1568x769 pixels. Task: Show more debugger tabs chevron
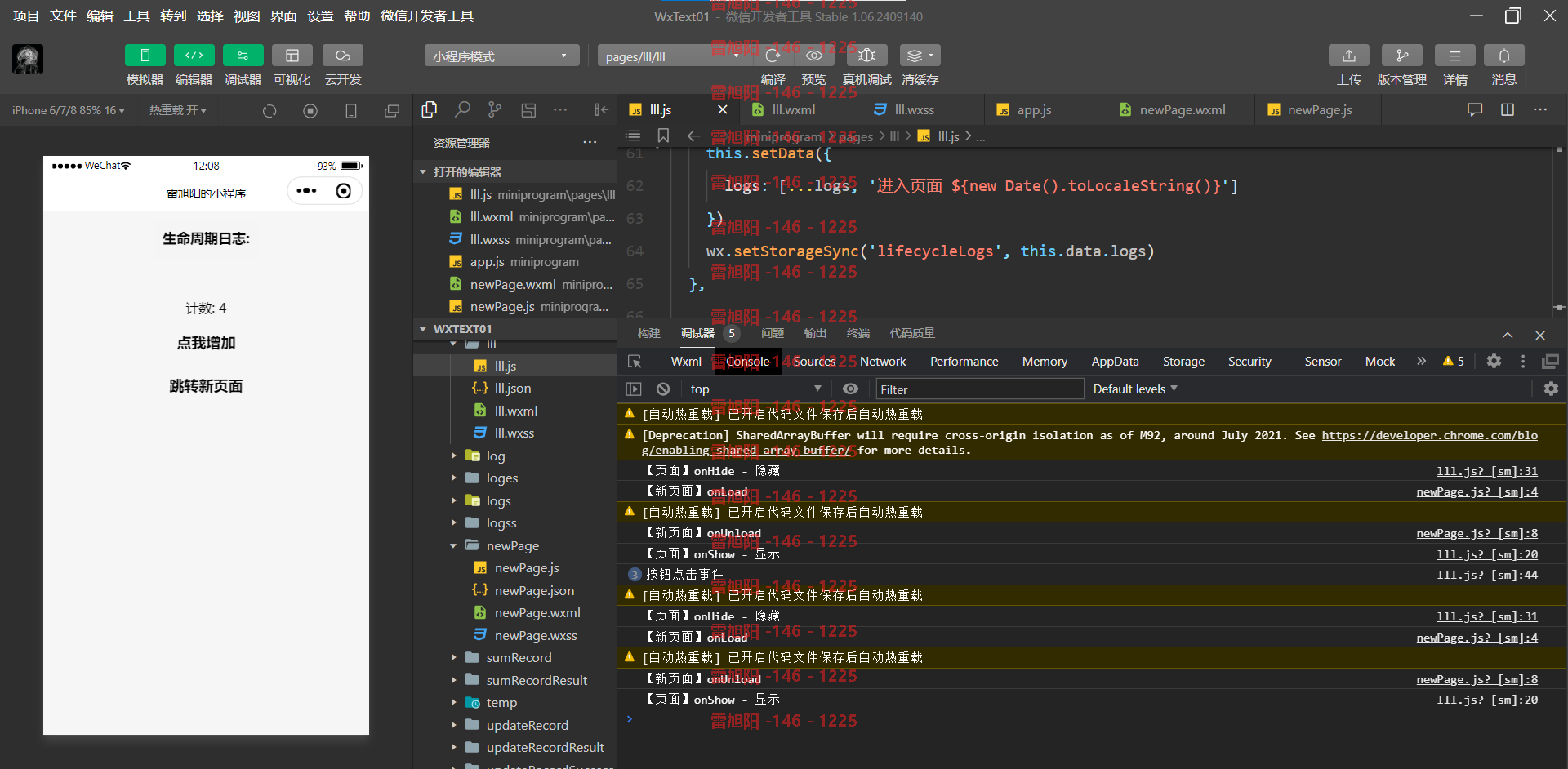[x=1421, y=361]
